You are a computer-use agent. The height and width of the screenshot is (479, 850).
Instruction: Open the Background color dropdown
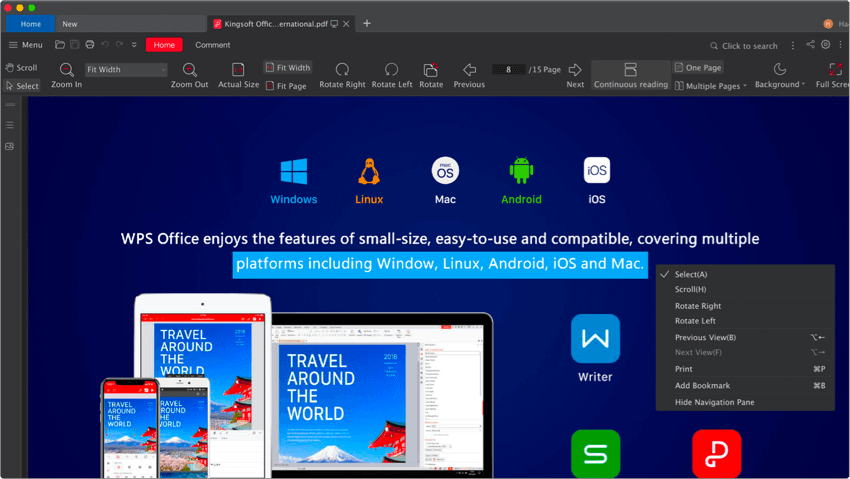click(x=780, y=75)
